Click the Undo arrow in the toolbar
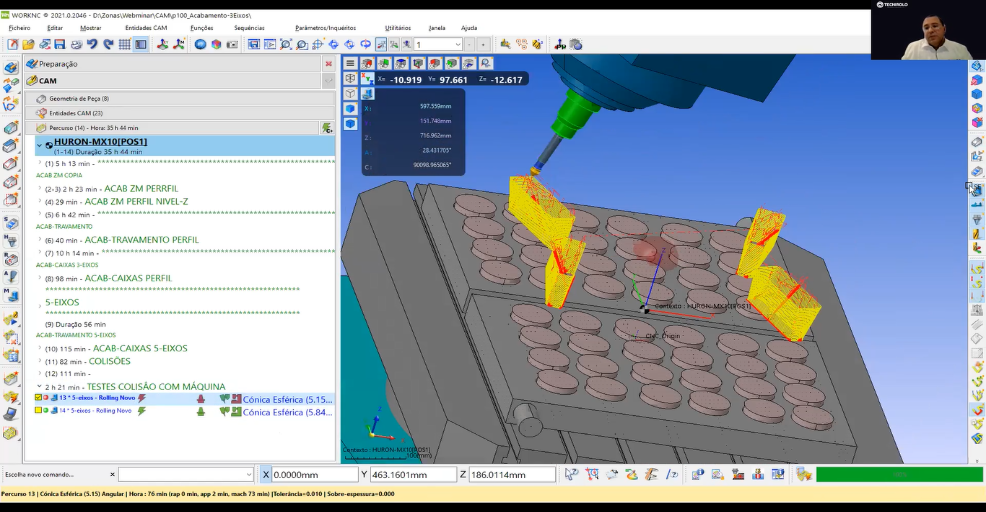986x512 pixels. 92,44
